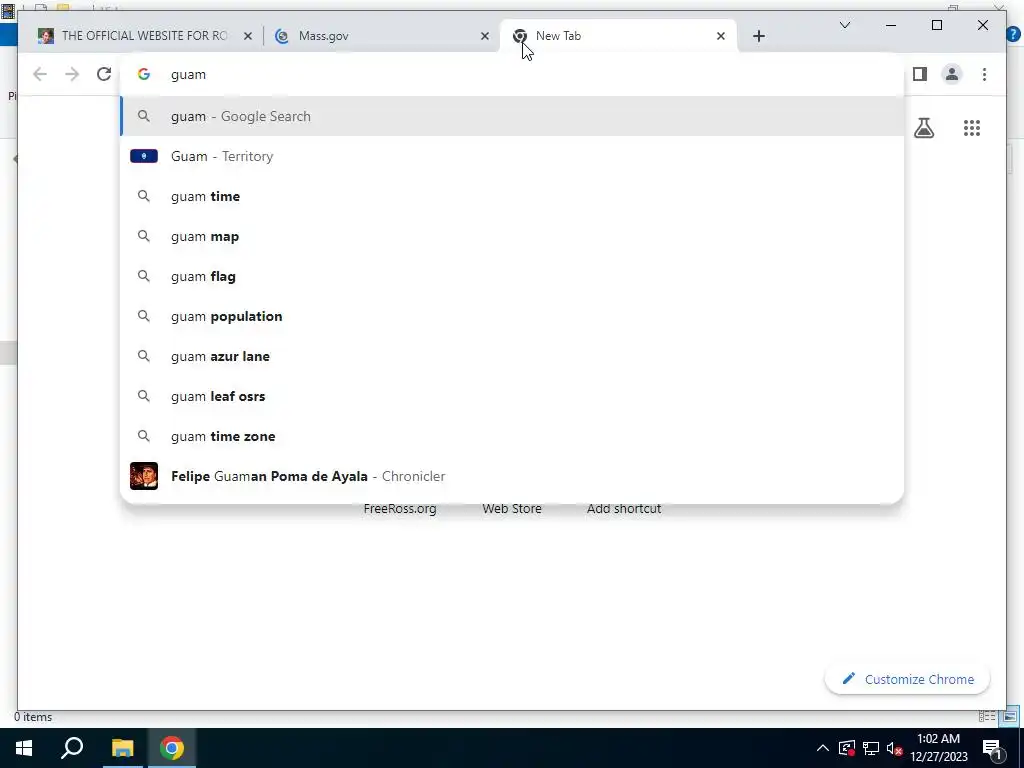Screen dimensions: 1024x768
Task: Close the Official Website for Ross tab
Action: (248, 36)
